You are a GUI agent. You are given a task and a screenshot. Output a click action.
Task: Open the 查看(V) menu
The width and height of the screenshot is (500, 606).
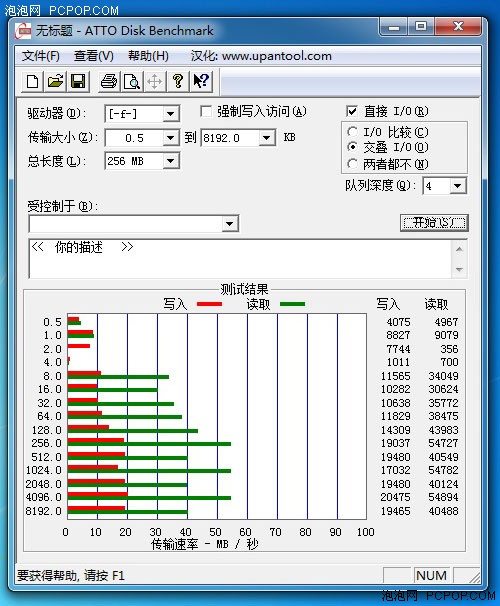94,56
